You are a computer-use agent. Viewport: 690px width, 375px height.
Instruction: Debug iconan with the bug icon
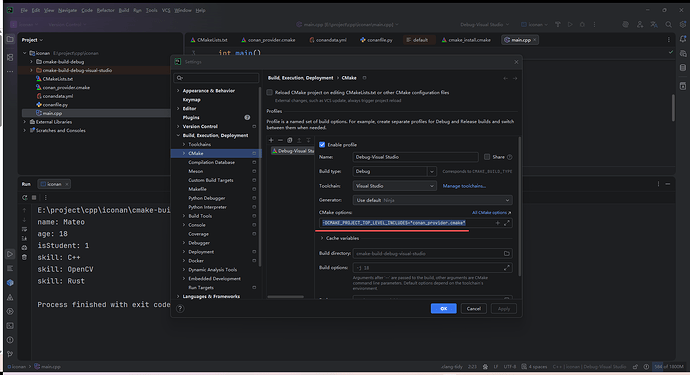click(x=582, y=25)
